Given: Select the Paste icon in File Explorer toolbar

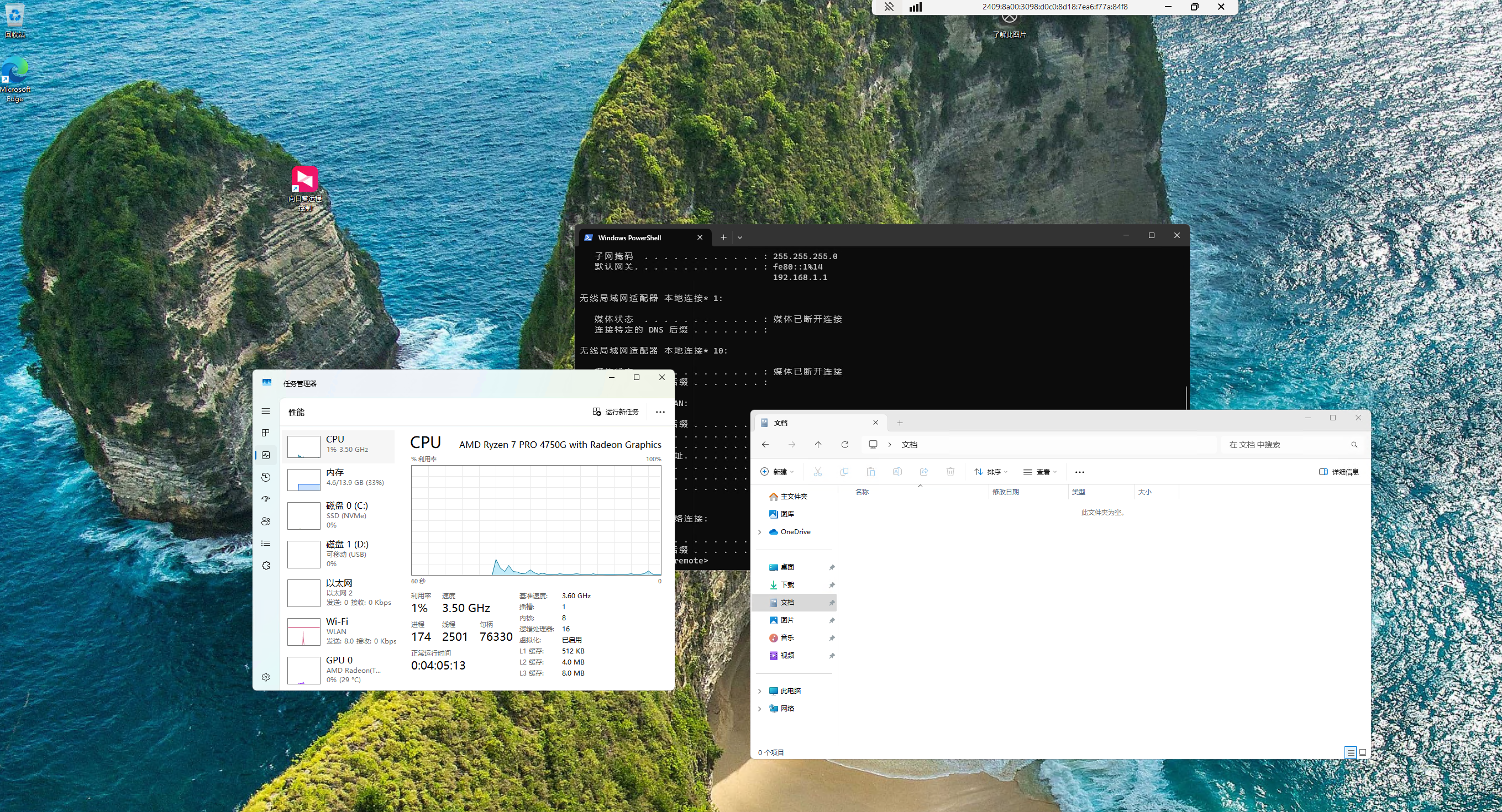Looking at the screenshot, I should [871, 472].
